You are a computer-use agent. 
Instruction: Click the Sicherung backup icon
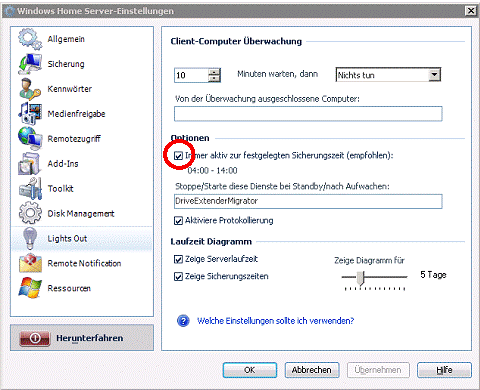tap(30, 64)
